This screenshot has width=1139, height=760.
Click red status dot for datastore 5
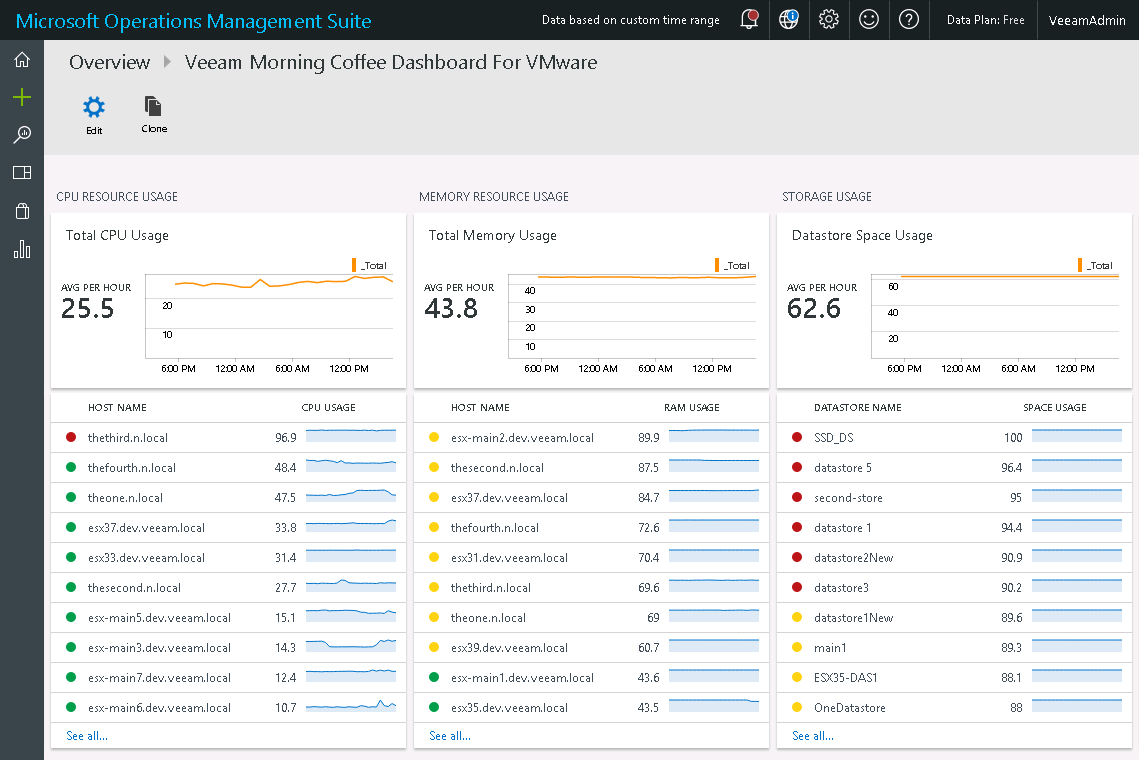(x=797, y=467)
